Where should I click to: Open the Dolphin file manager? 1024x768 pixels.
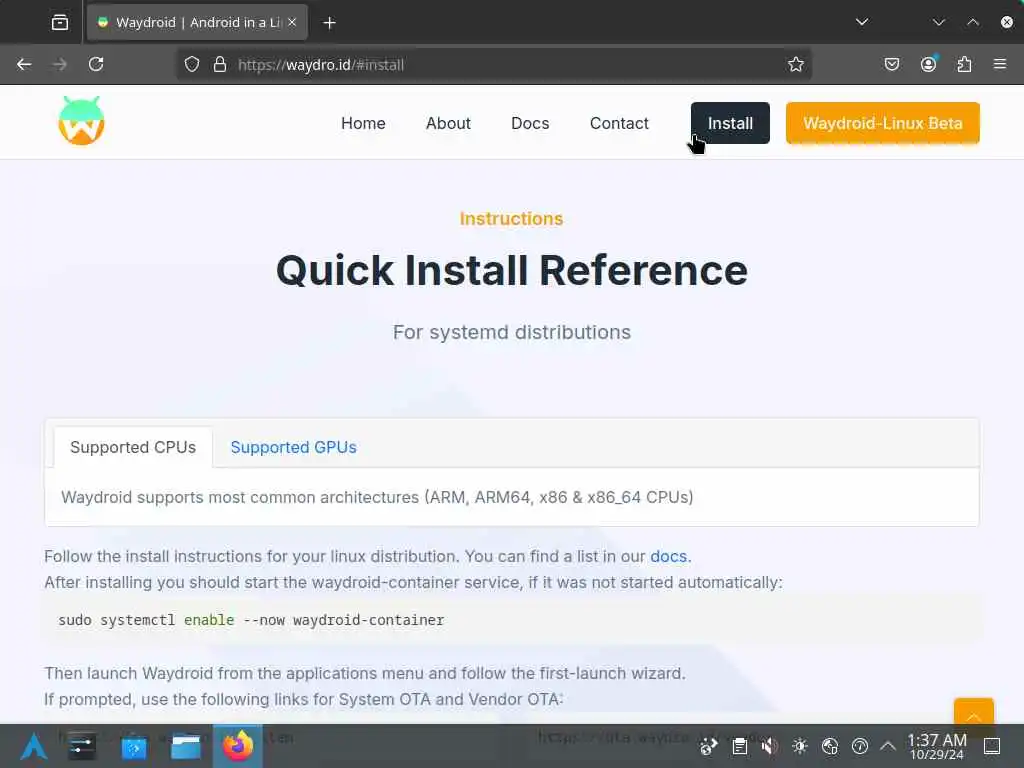[185, 746]
